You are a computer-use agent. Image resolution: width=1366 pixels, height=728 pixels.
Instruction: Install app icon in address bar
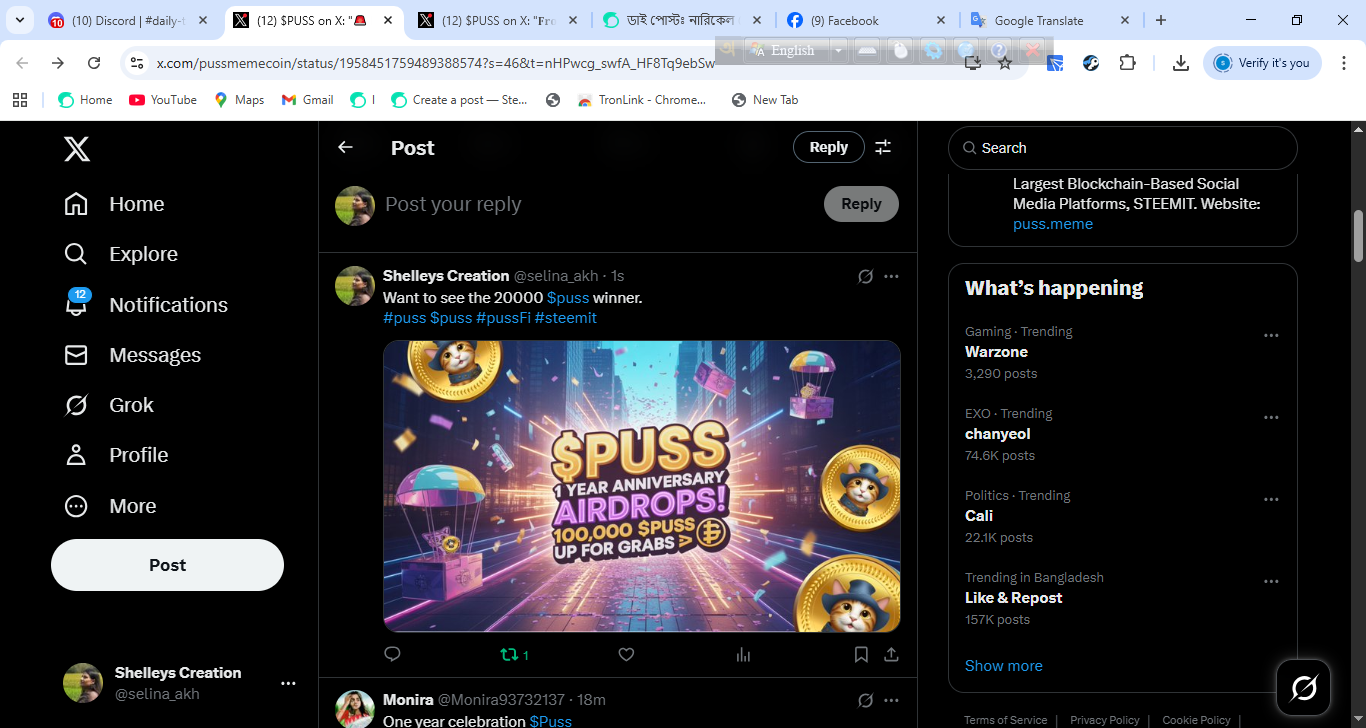point(972,63)
